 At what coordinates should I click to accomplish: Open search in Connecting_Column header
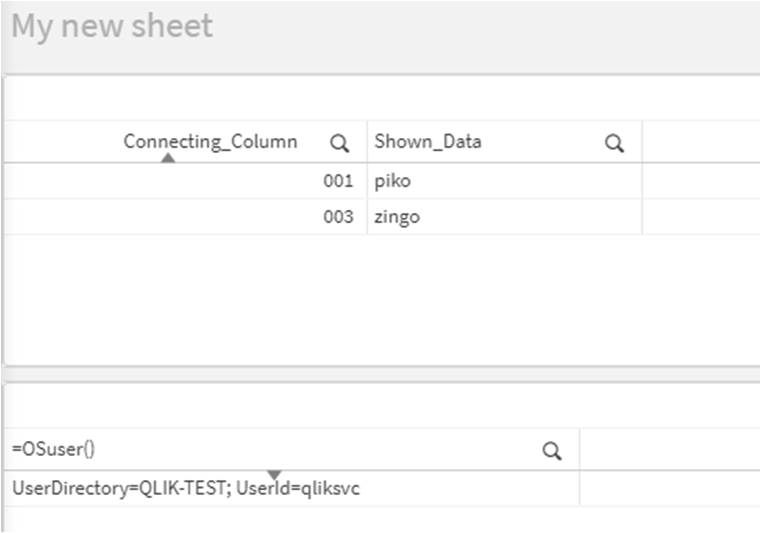339,143
